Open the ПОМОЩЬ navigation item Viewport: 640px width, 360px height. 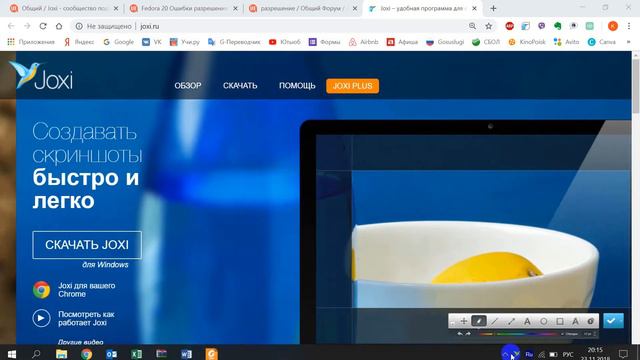tap(297, 86)
